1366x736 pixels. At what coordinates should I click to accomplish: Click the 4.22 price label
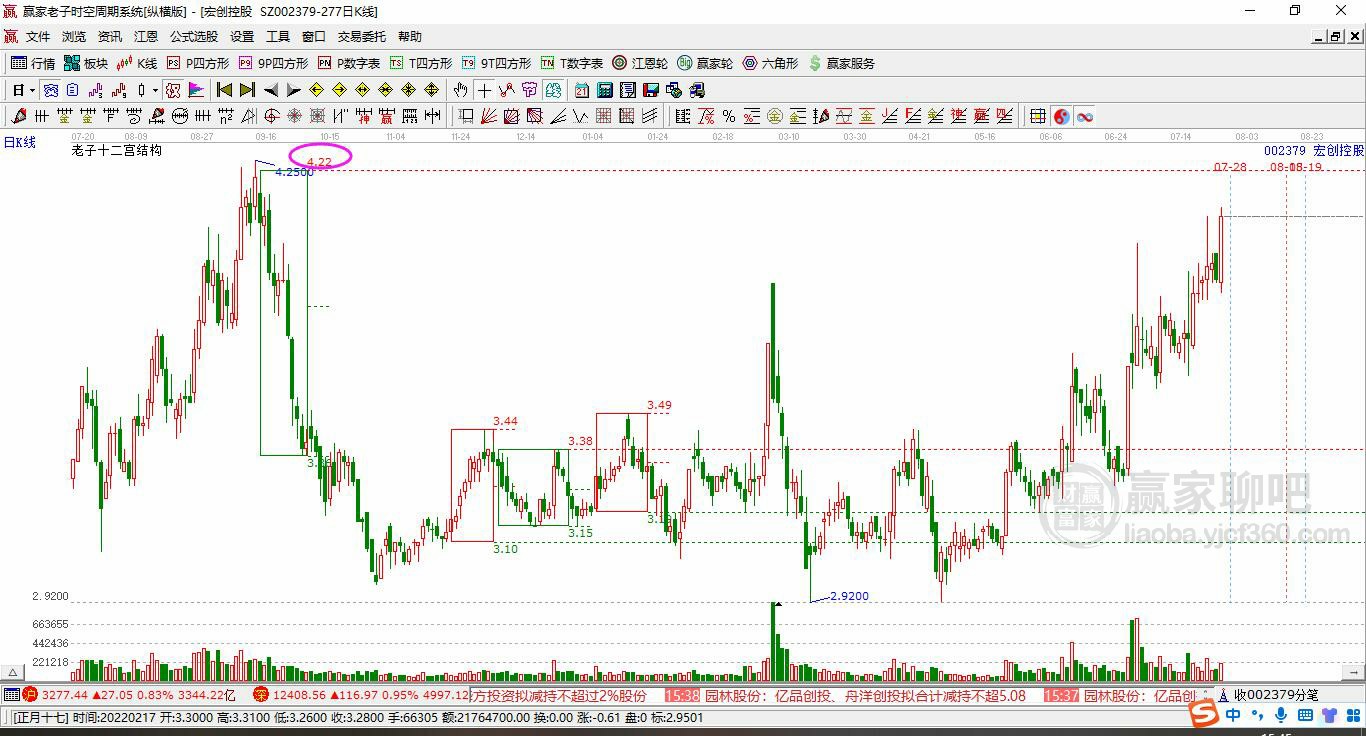coord(319,161)
